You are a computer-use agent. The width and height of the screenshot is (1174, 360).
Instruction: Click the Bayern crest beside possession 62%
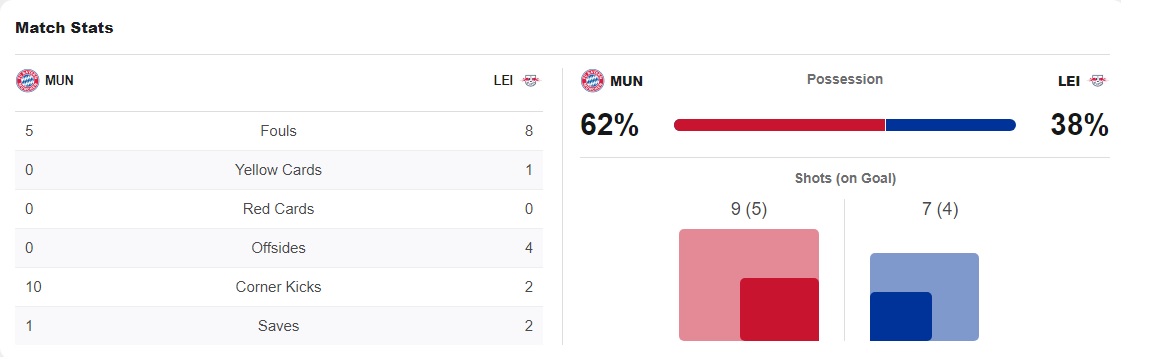pyautogui.click(x=592, y=80)
